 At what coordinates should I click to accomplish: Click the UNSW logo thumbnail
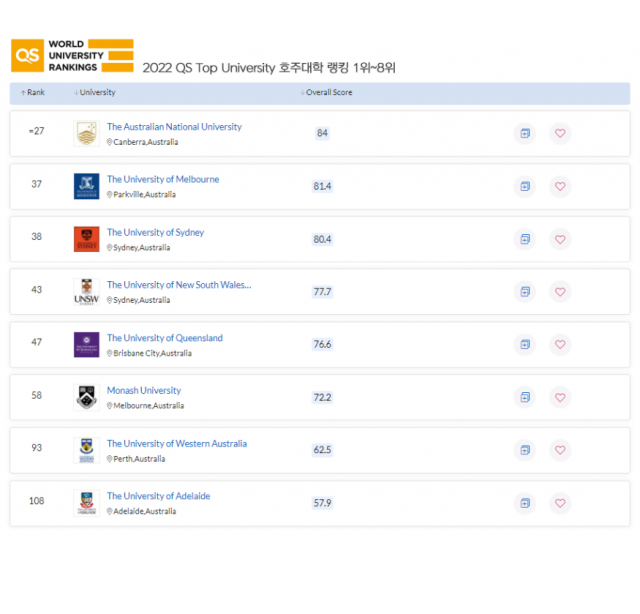coord(86,292)
